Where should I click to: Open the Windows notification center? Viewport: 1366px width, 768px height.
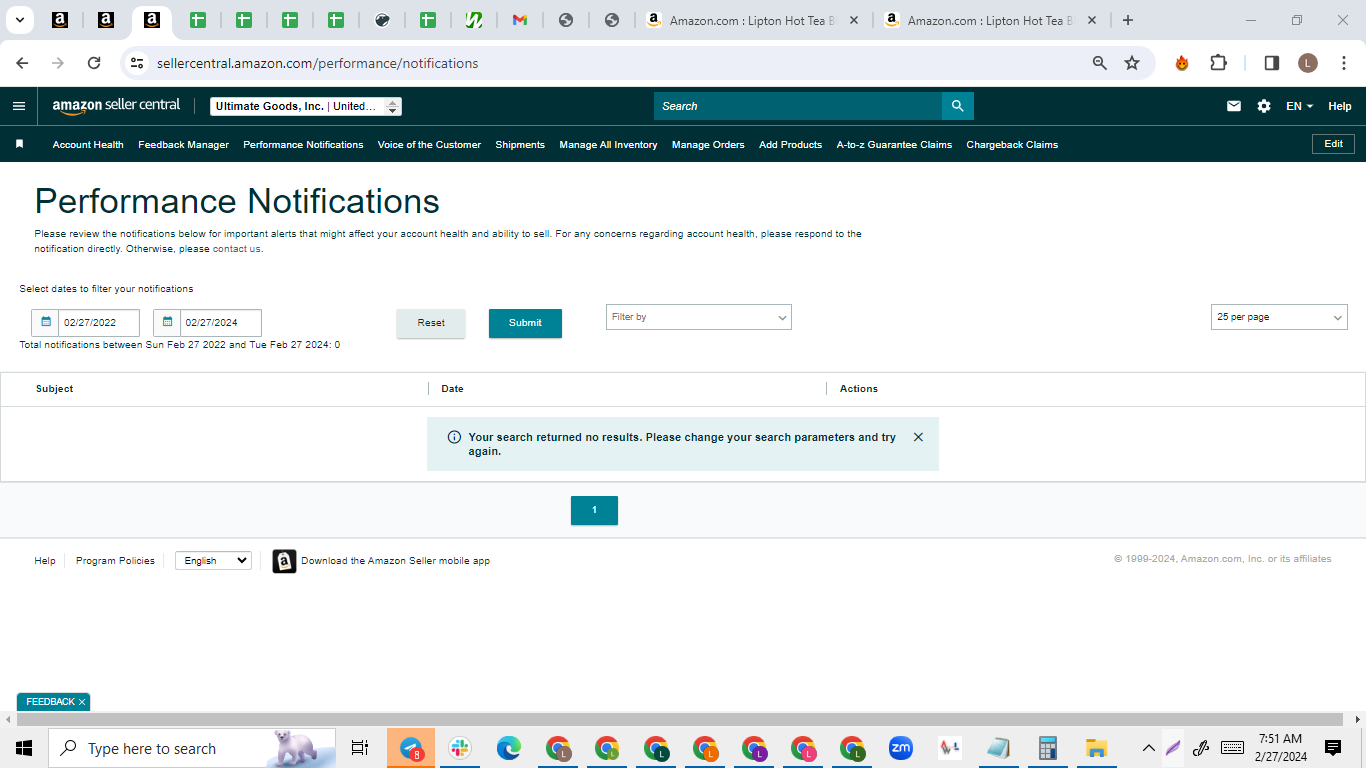pos(1333,748)
